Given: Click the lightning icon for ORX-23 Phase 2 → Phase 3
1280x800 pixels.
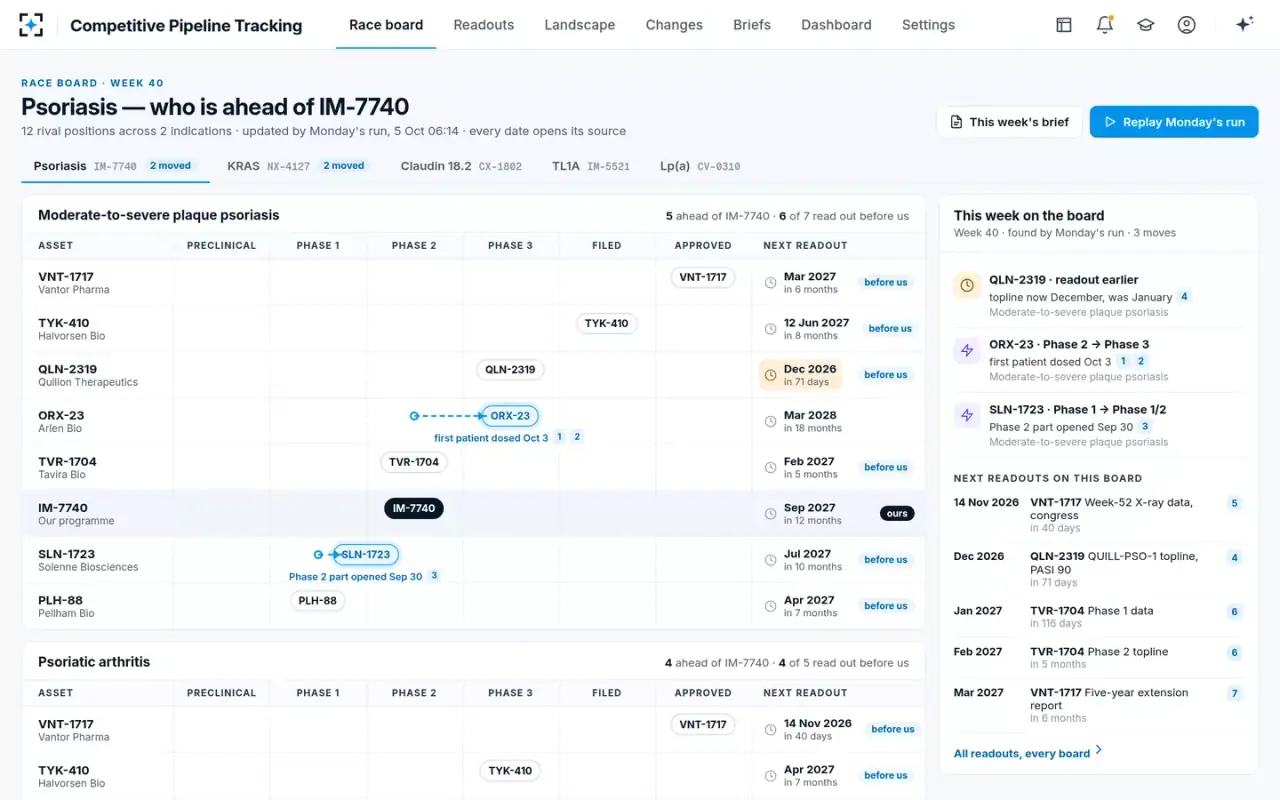Looking at the screenshot, I should pyautogui.click(x=967, y=351).
